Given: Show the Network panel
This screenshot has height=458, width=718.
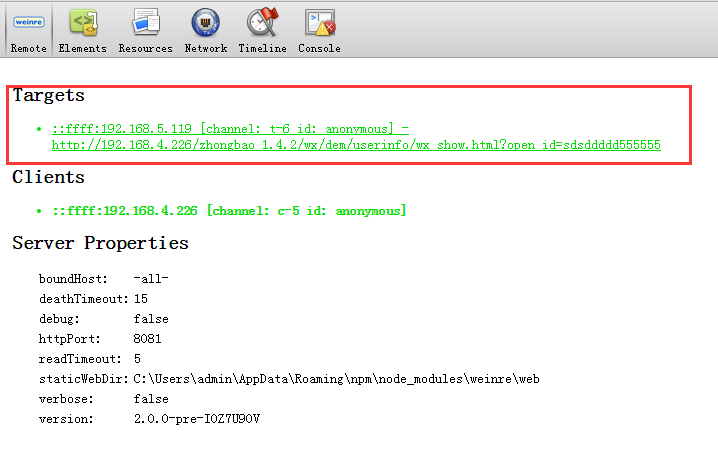Looking at the screenshot, I should coord(206,30).
